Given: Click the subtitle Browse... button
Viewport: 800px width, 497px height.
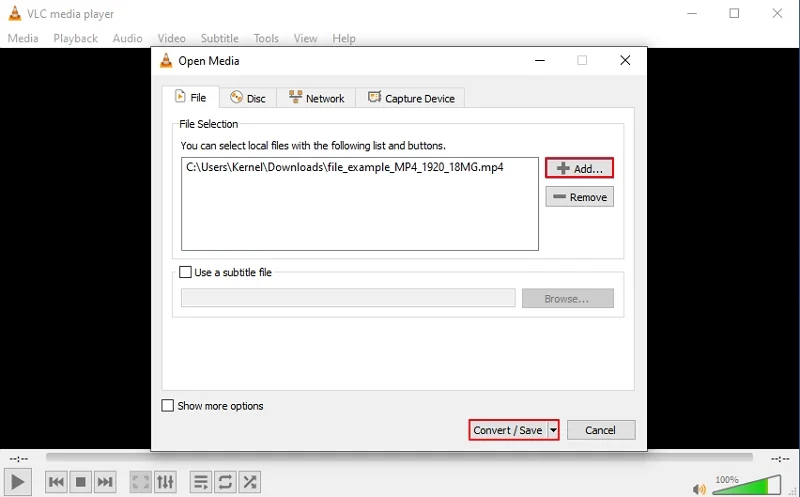Looking at the screenshot, I should [567, 299].
